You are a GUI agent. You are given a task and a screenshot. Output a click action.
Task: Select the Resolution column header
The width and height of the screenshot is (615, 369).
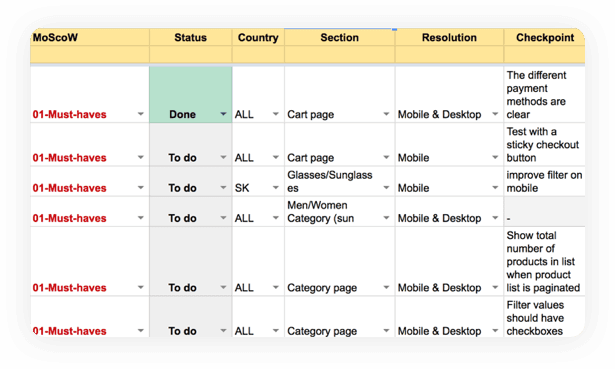point(449,38)
